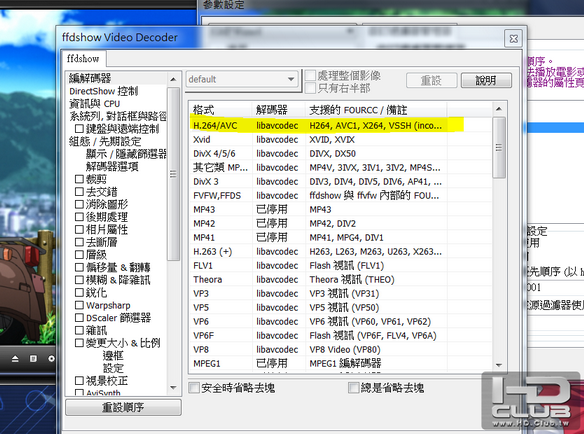Enable the 後期處理 checkbox
584x434 pixels.
coord(79,217)
